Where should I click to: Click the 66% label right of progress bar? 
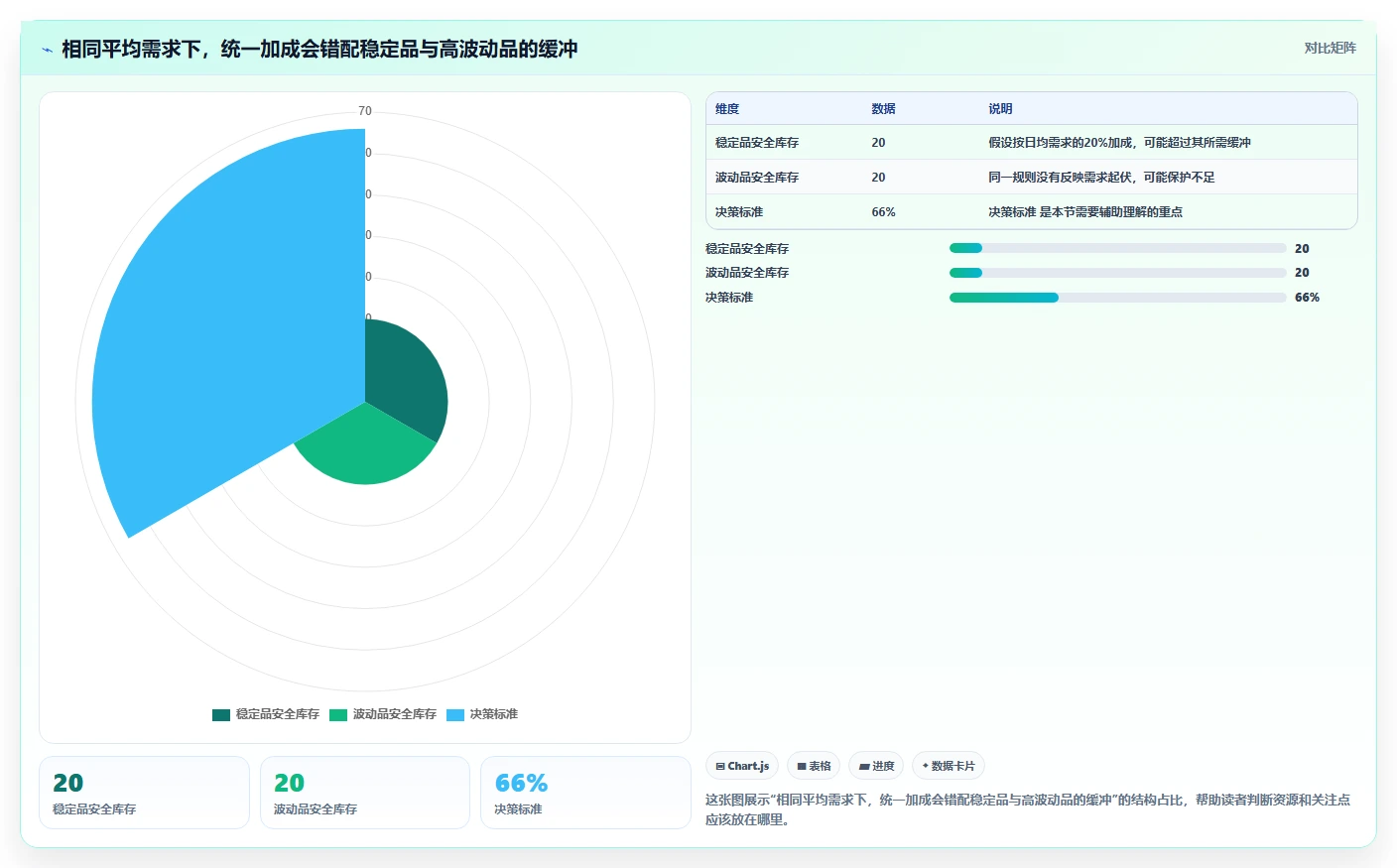[1307, 298]
